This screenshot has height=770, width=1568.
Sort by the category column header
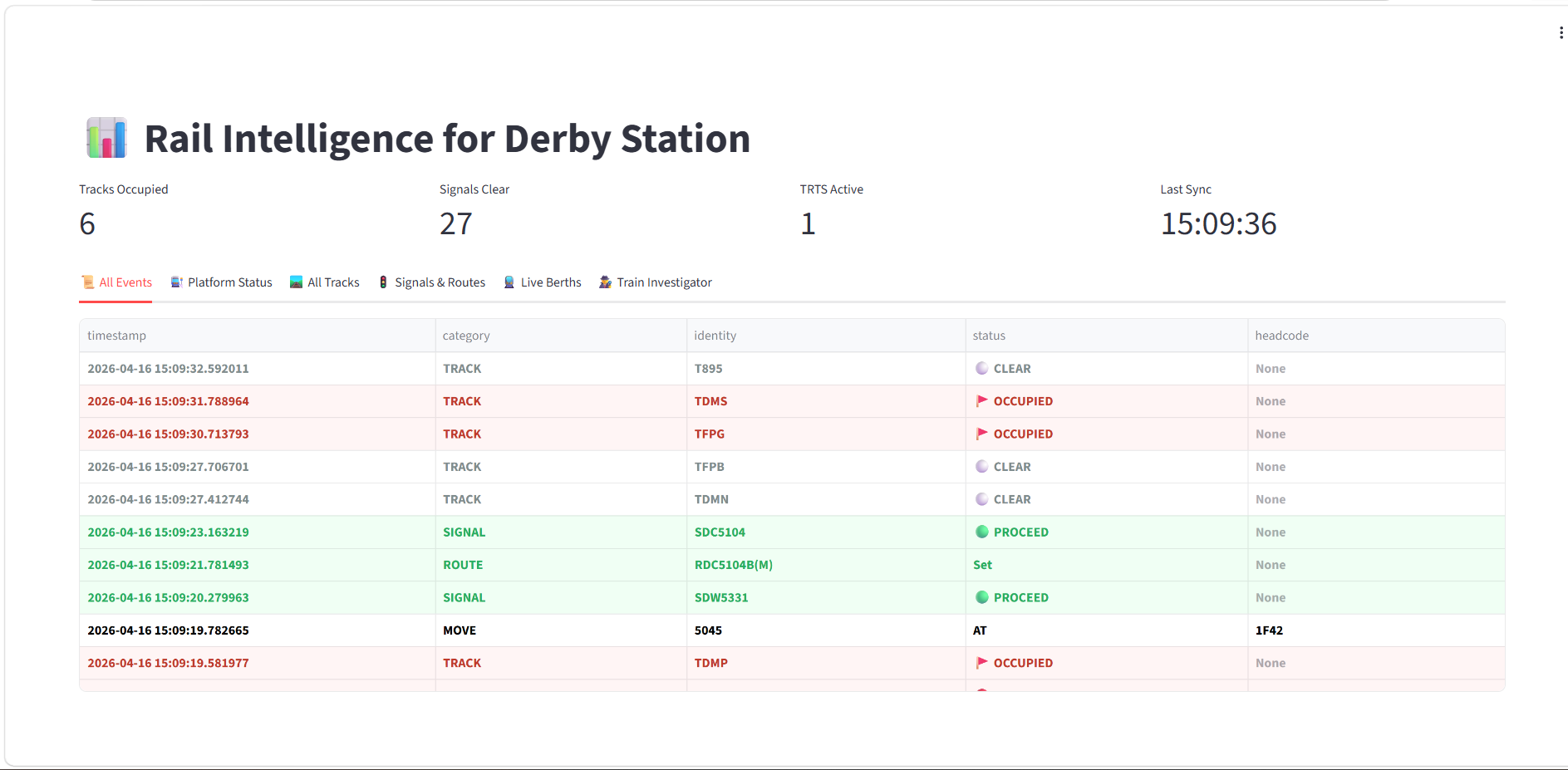tap(466, 336)
